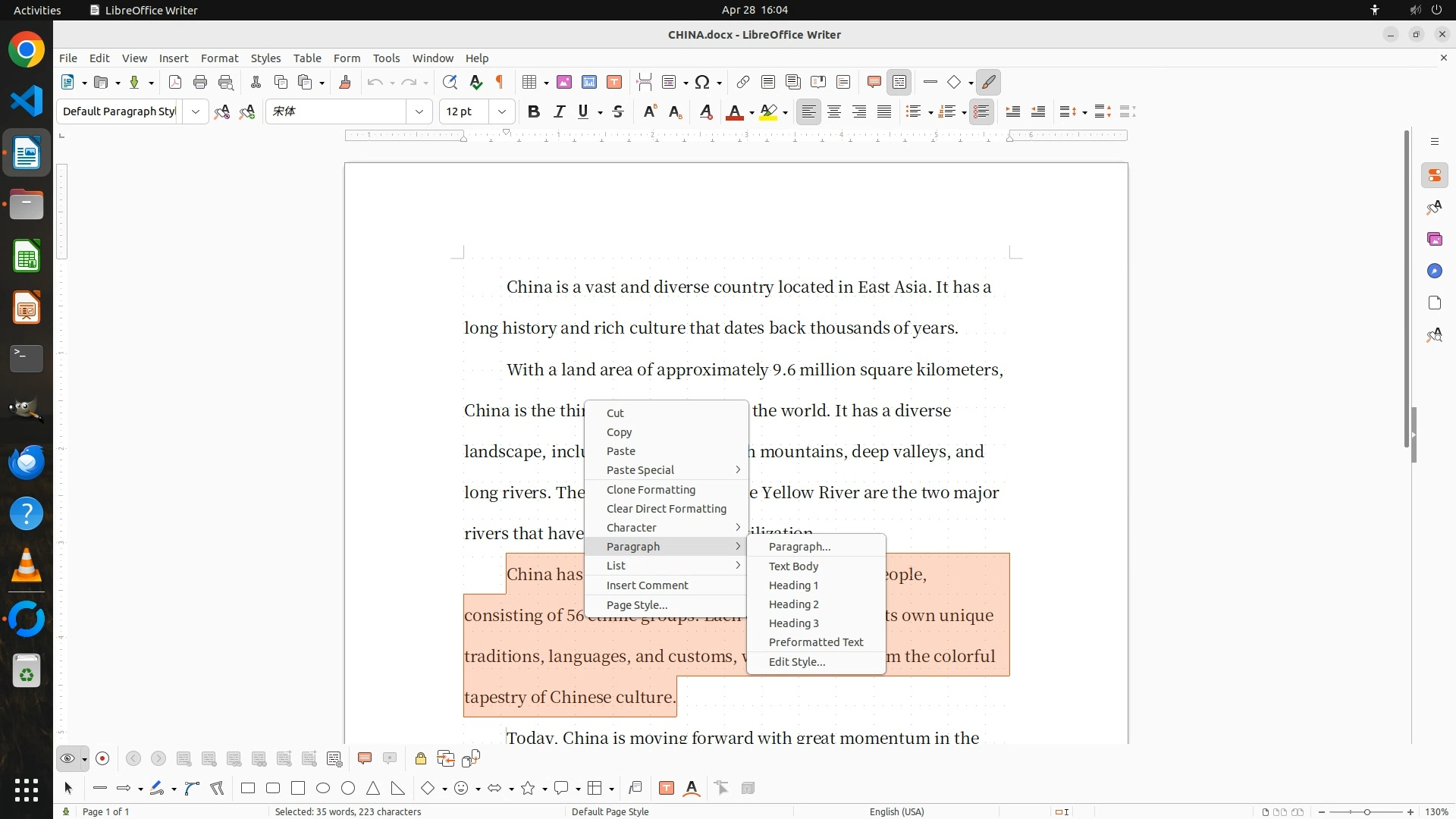This screenshot has height=819, width=1456.
Task: Select the Ellipse tool in drawing toolbar
Action: [x=323, y=789]
